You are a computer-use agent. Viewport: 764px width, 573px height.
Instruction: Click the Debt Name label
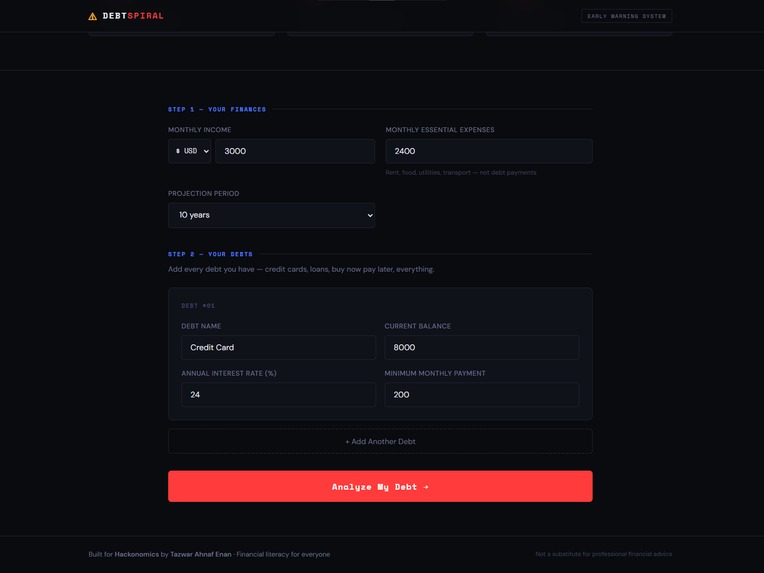coord(201,326)
